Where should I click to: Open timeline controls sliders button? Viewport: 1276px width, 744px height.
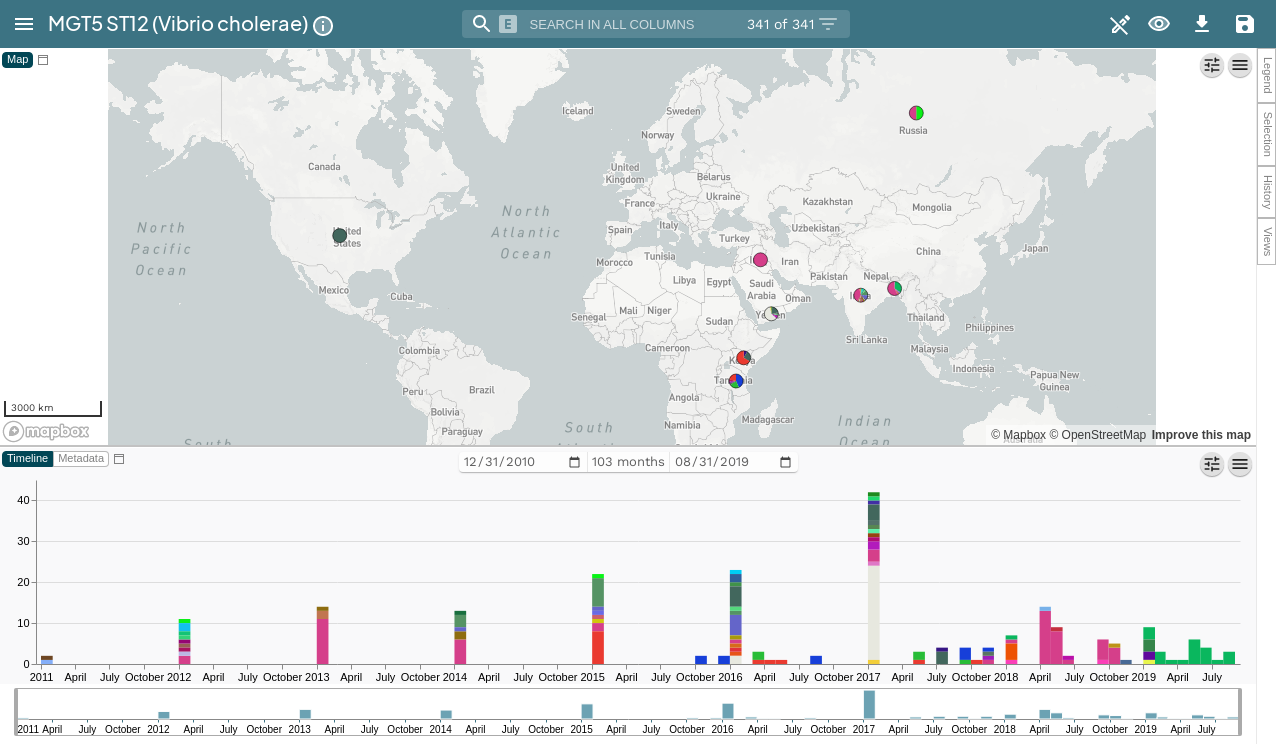point(1212,464)
